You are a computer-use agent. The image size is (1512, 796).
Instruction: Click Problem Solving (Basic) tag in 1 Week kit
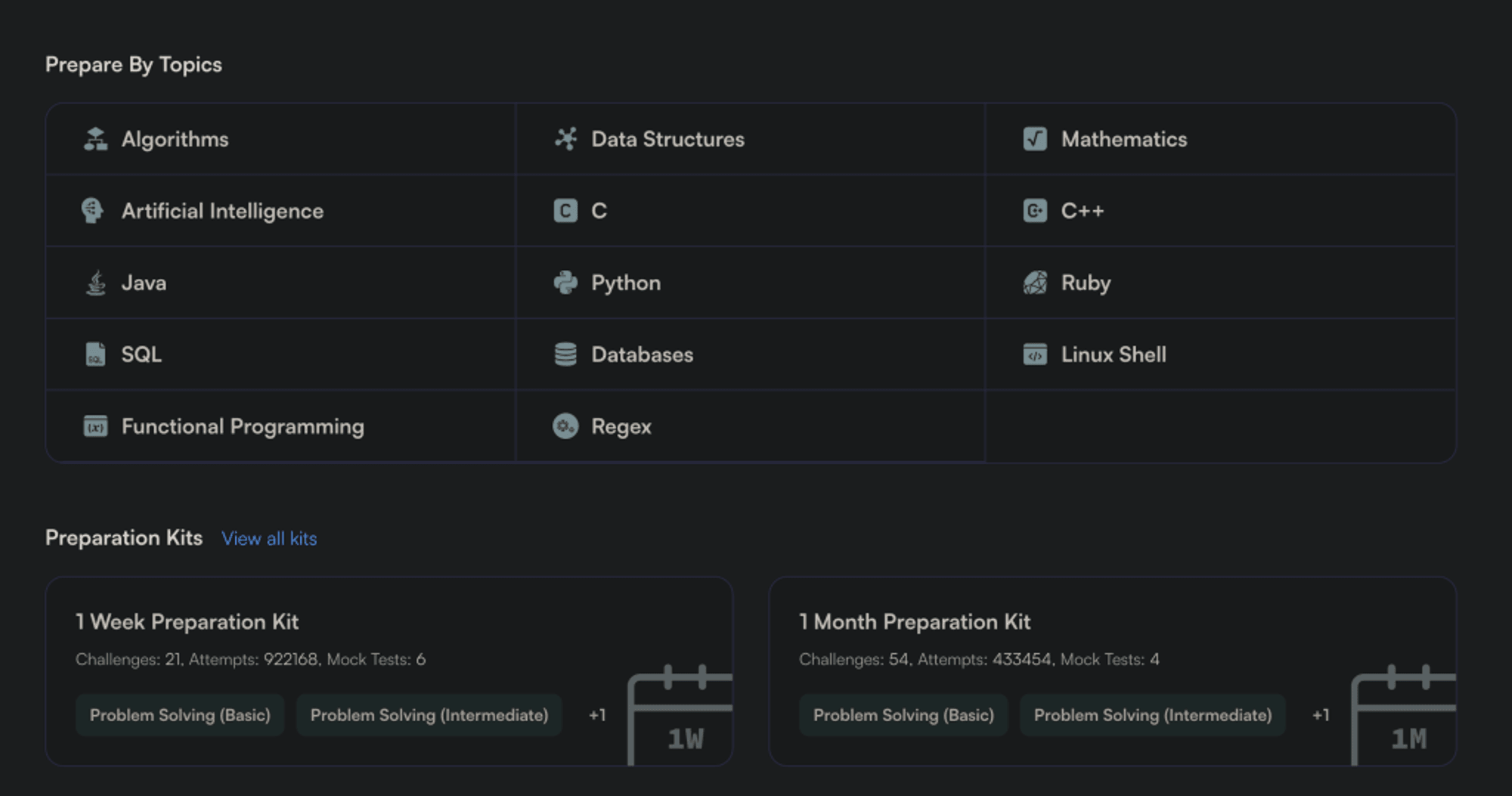click(x=180, y=715)
